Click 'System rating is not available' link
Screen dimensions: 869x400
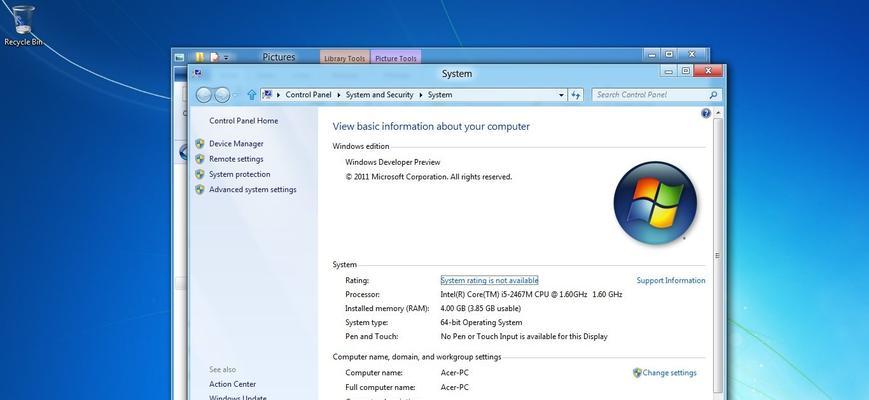(489, 280)
